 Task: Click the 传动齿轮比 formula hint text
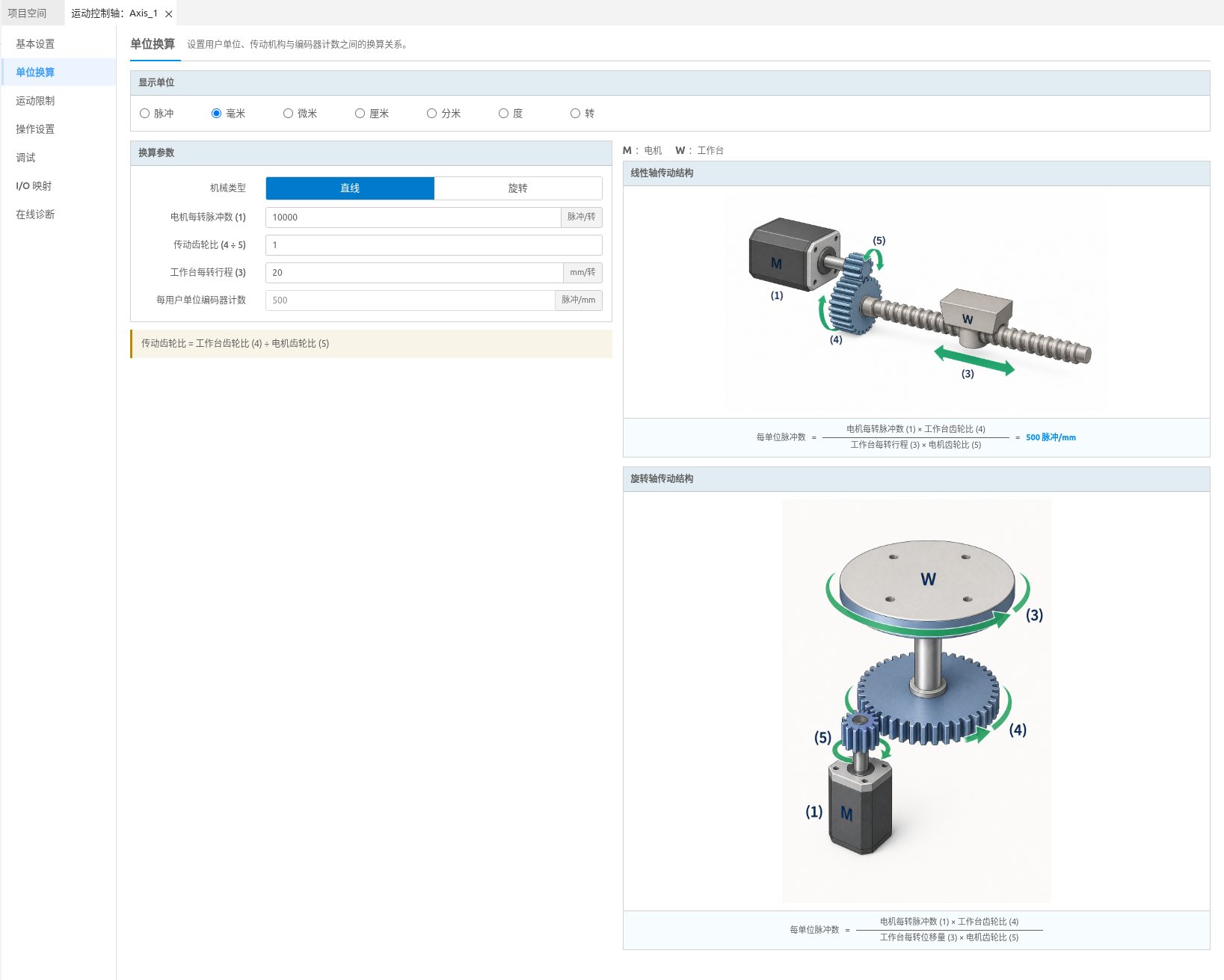235,344
